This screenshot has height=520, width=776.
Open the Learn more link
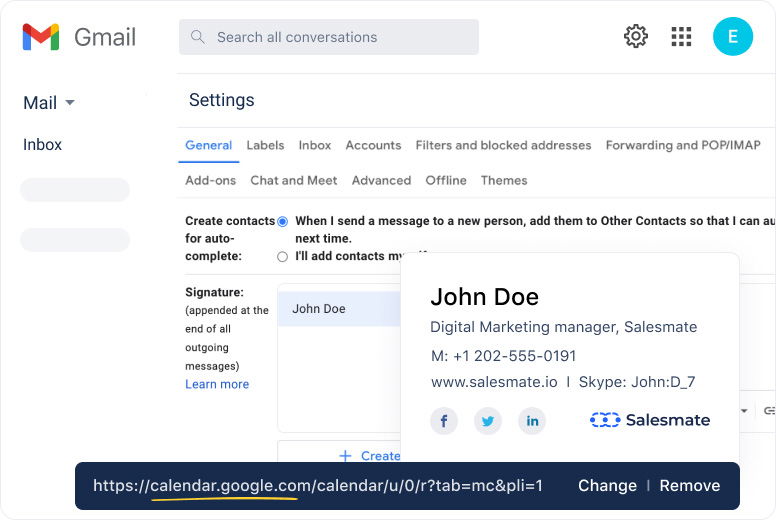[x=217, y=384]
